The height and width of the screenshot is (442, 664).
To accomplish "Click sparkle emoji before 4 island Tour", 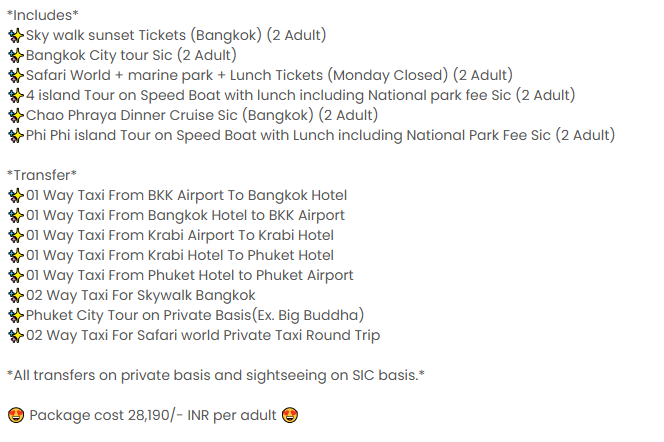I will pyautogui.click(x=16, y=95).
